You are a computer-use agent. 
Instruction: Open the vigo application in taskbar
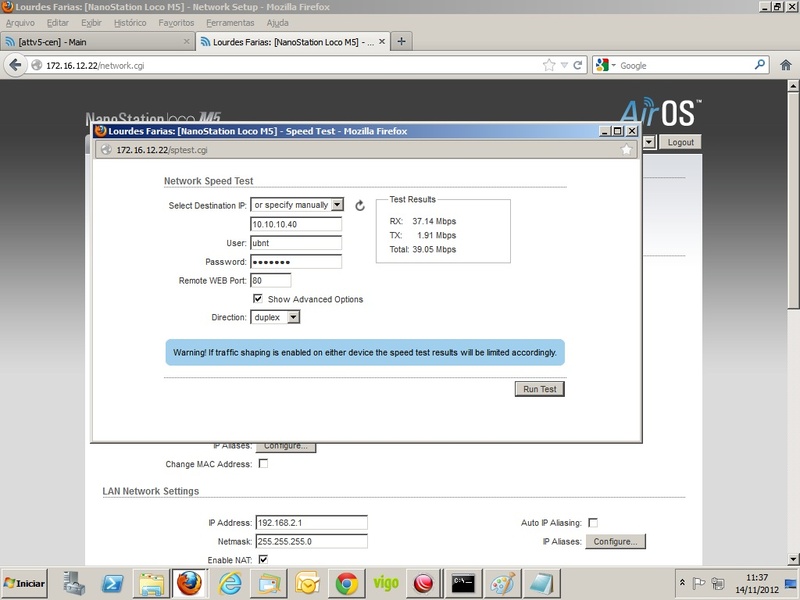click(x=385, y=583)
